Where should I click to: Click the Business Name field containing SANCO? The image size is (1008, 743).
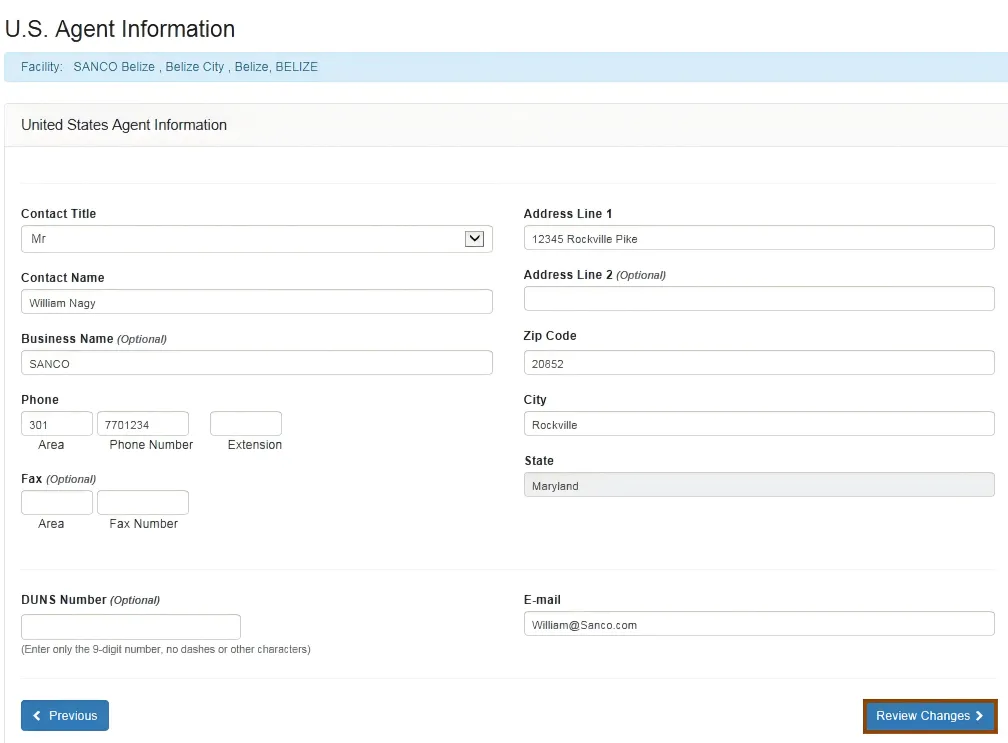256,363
